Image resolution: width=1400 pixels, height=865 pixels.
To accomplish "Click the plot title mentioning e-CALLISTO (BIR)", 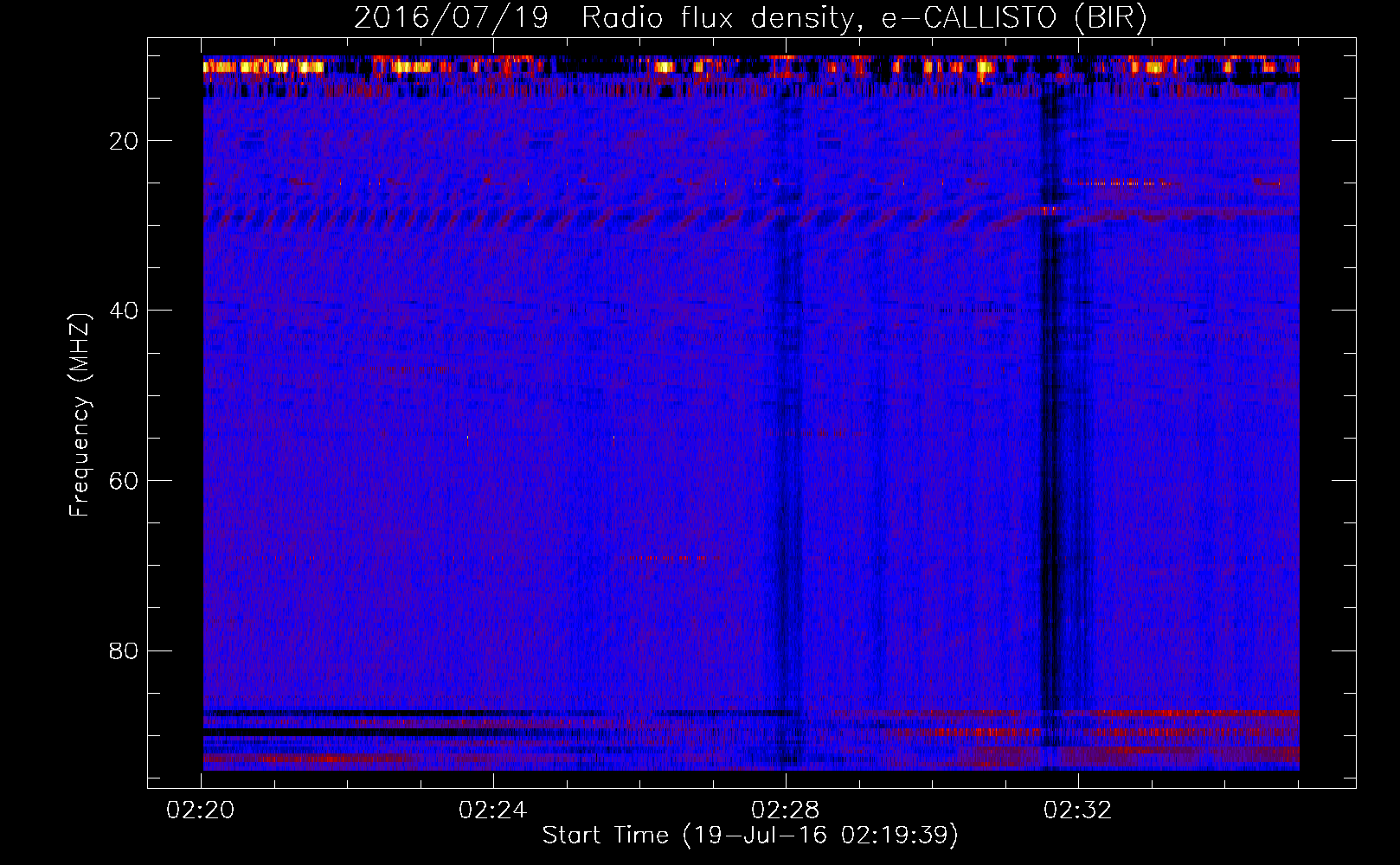I will (x=750, y=18).
